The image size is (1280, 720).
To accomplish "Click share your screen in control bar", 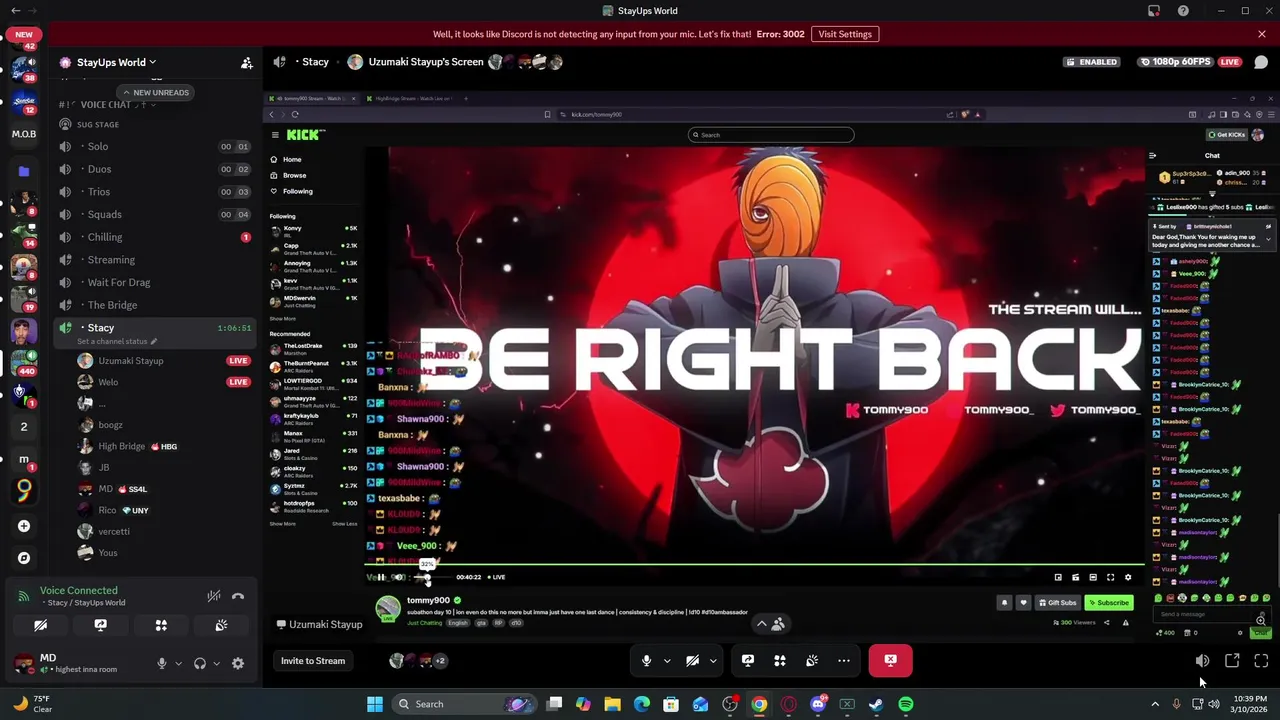I will pyautogui.click(x=747, y=660).
